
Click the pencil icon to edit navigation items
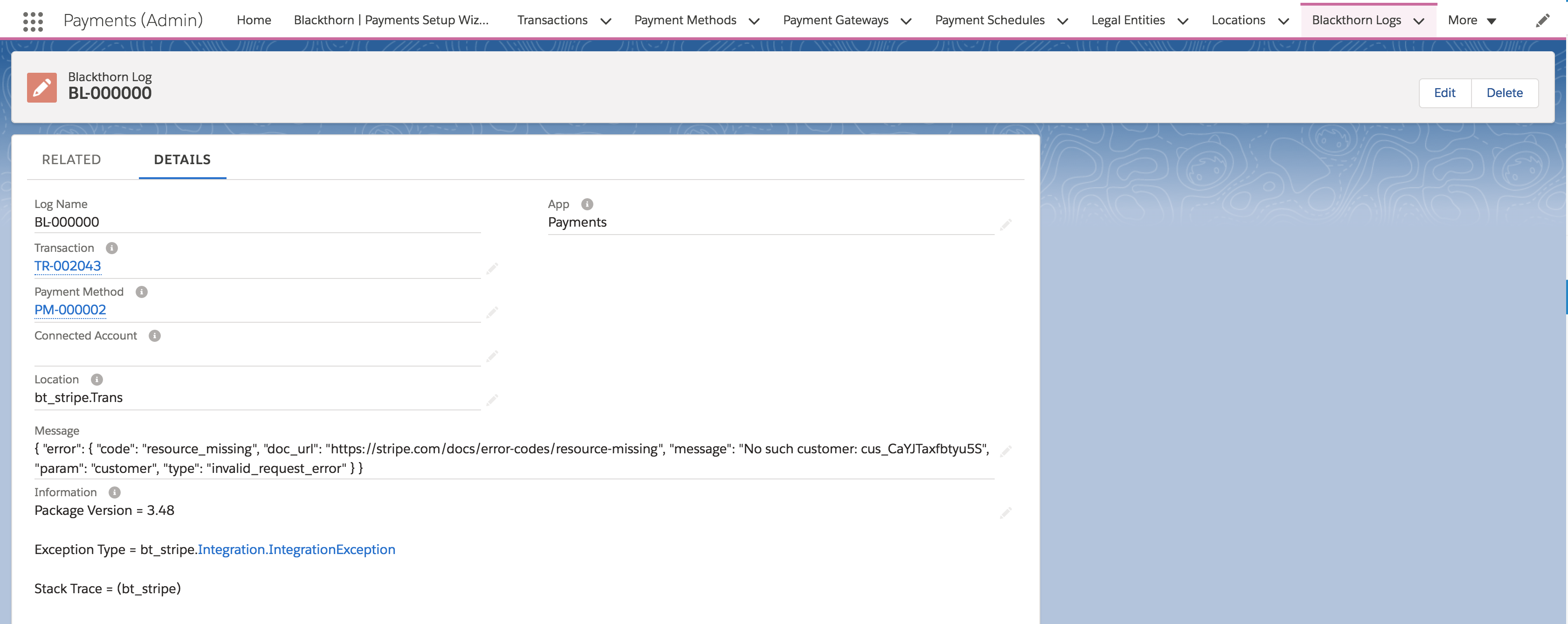click(x=1542, y=21)
